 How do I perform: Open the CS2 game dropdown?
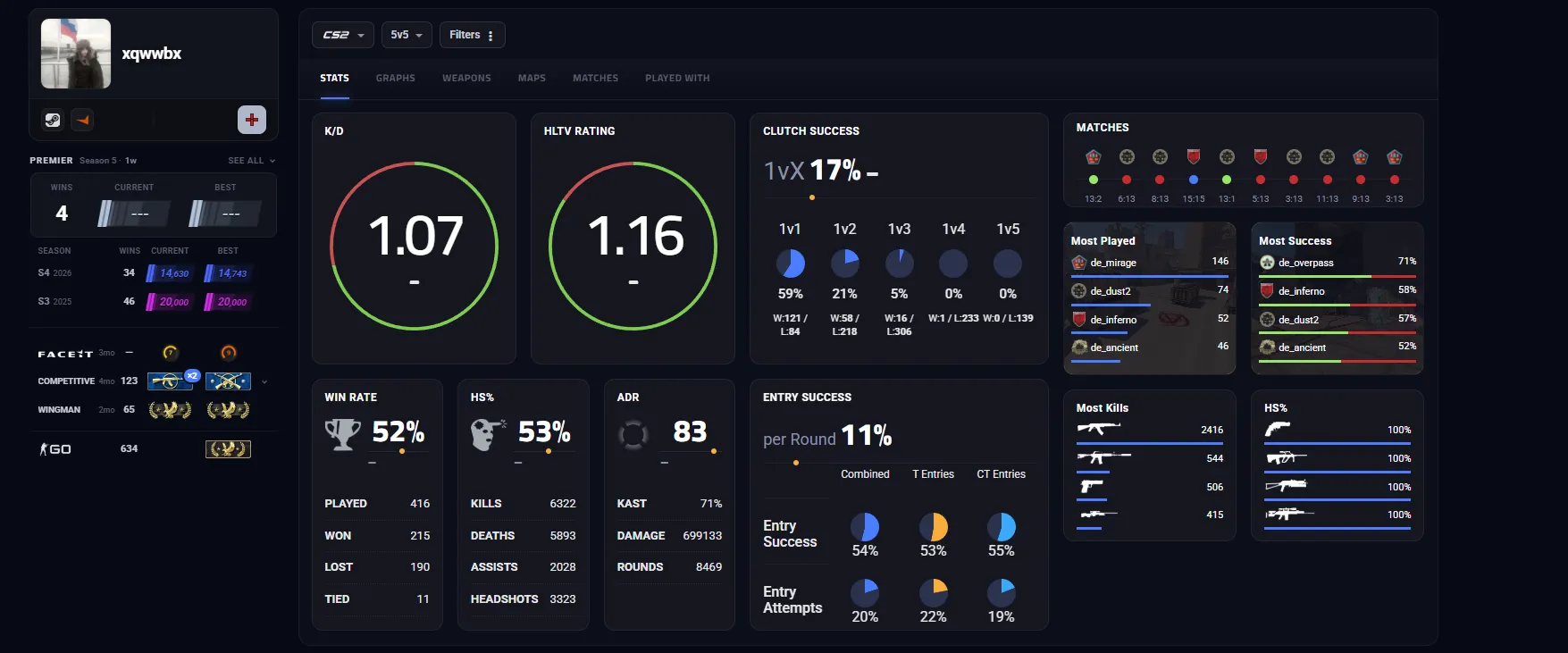click(343, 35)
